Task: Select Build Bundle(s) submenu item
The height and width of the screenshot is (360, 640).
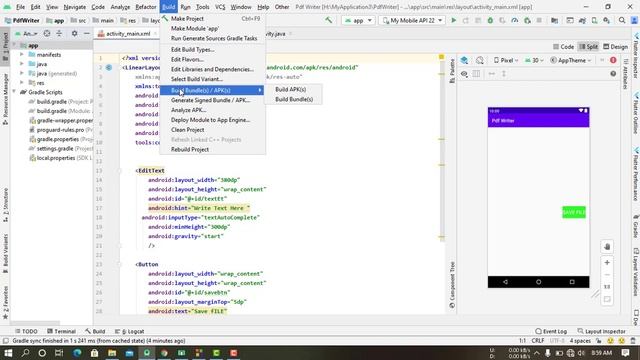Action: coord(294,99)
